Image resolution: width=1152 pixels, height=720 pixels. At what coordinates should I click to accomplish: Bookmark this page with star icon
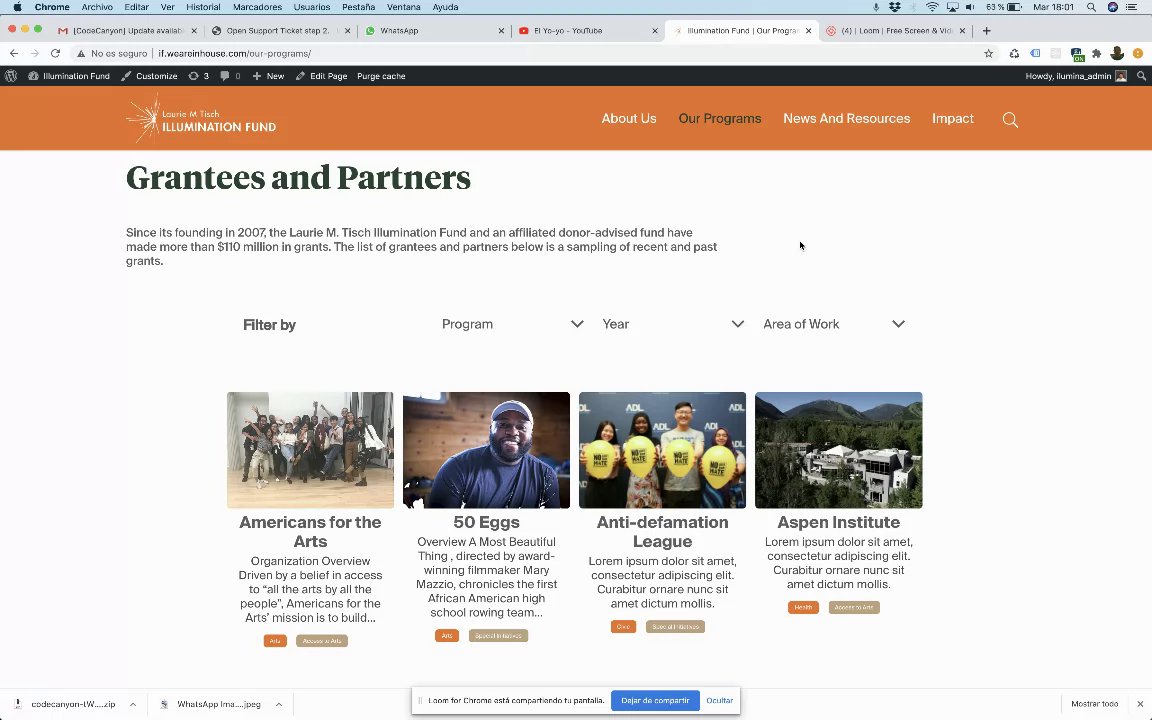(988, 53)
